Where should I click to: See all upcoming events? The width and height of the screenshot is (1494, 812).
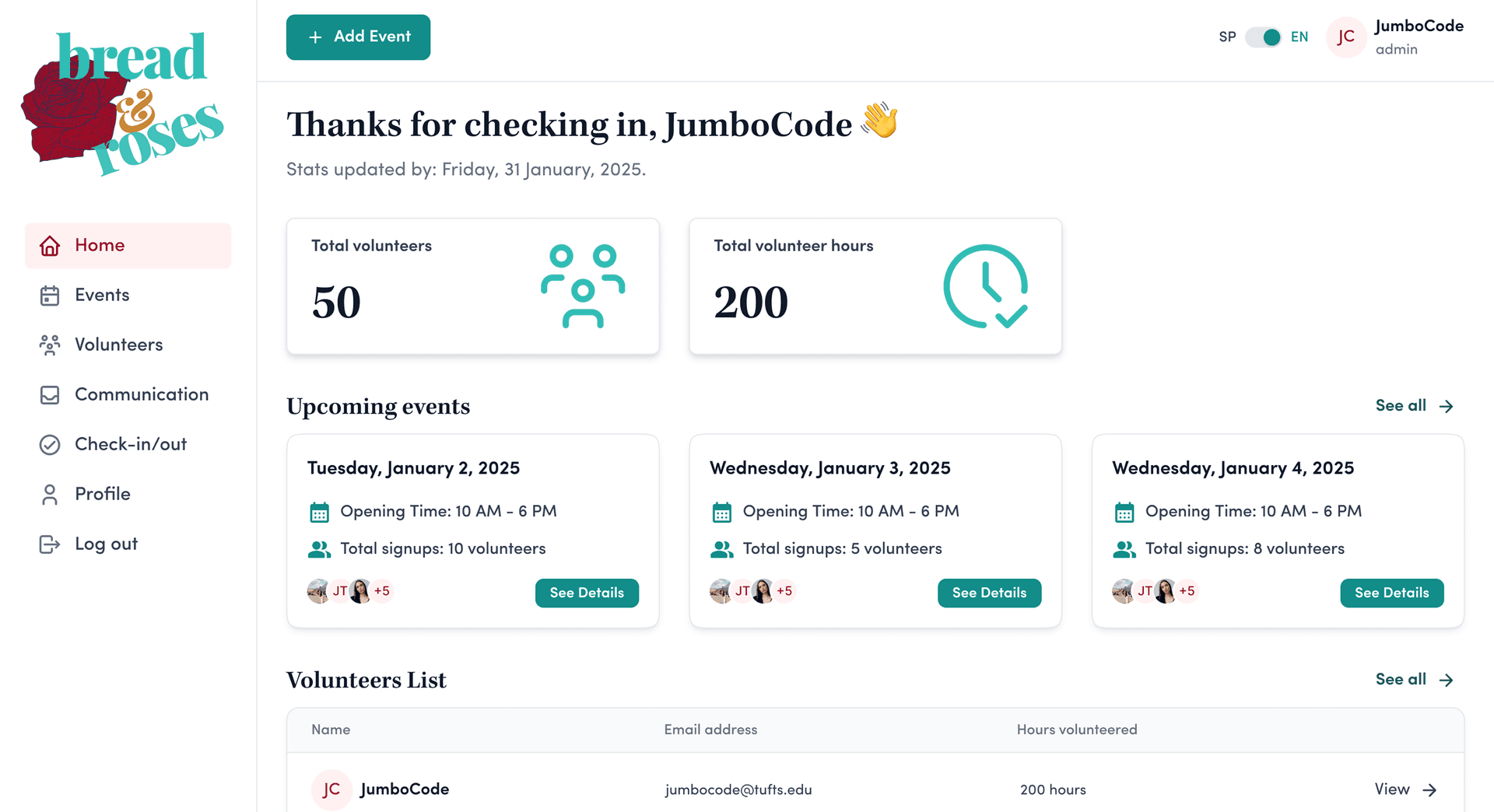coord(1413,406)
